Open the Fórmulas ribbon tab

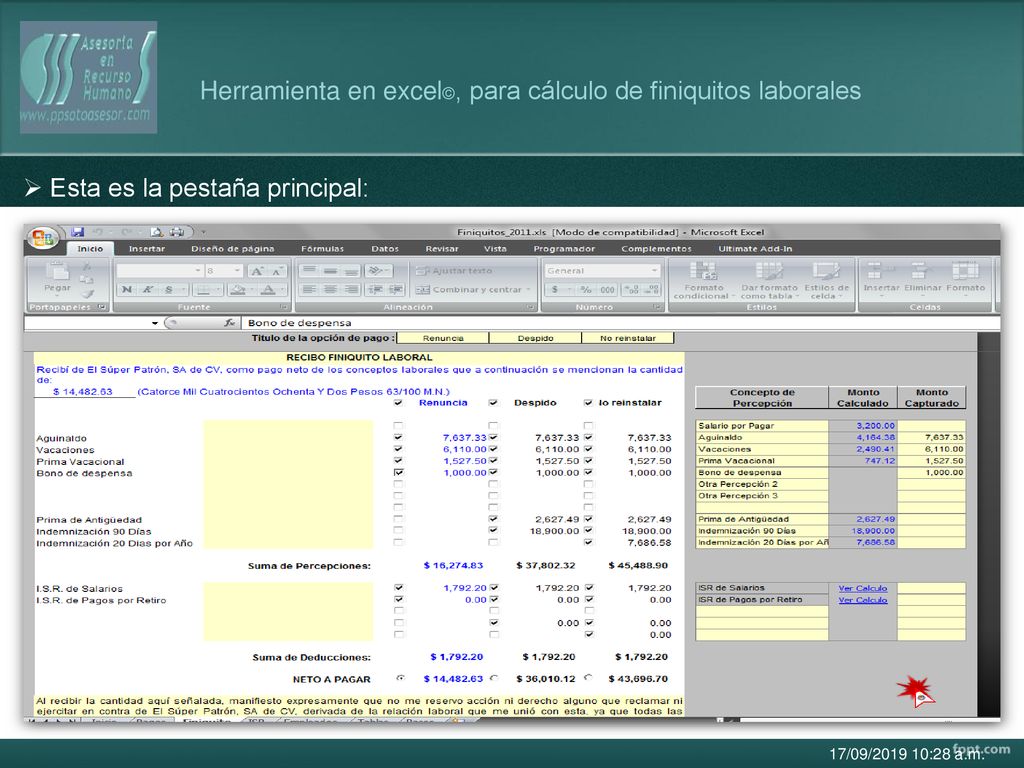(x=323, y=249)
